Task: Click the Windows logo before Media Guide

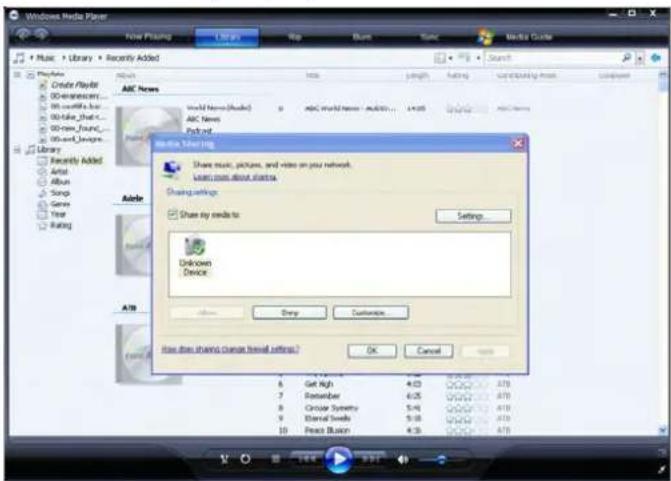Action: coord(486,37)
